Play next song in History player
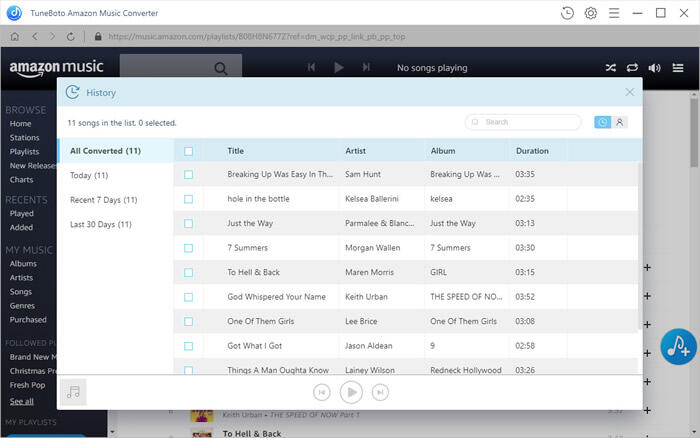Screen dimensions: 700x438 pos(380,392)
